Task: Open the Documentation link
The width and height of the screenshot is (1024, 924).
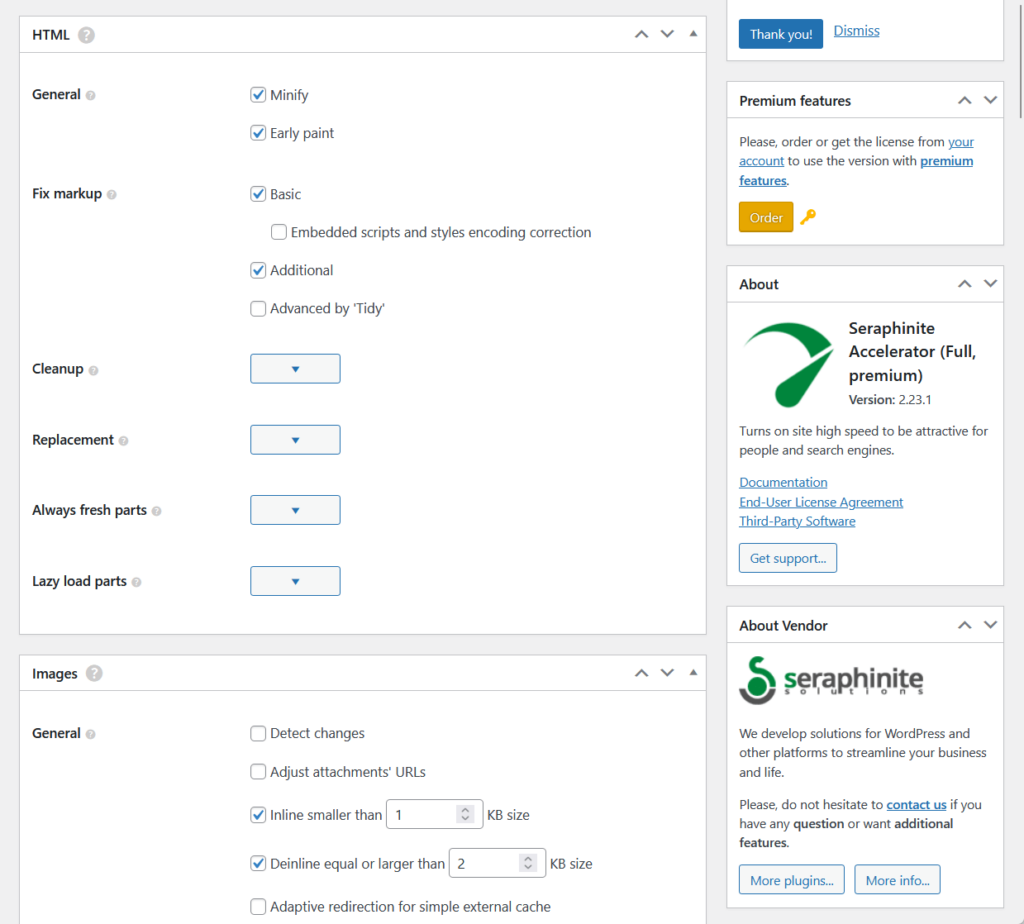Action: [x=783, y=483]
